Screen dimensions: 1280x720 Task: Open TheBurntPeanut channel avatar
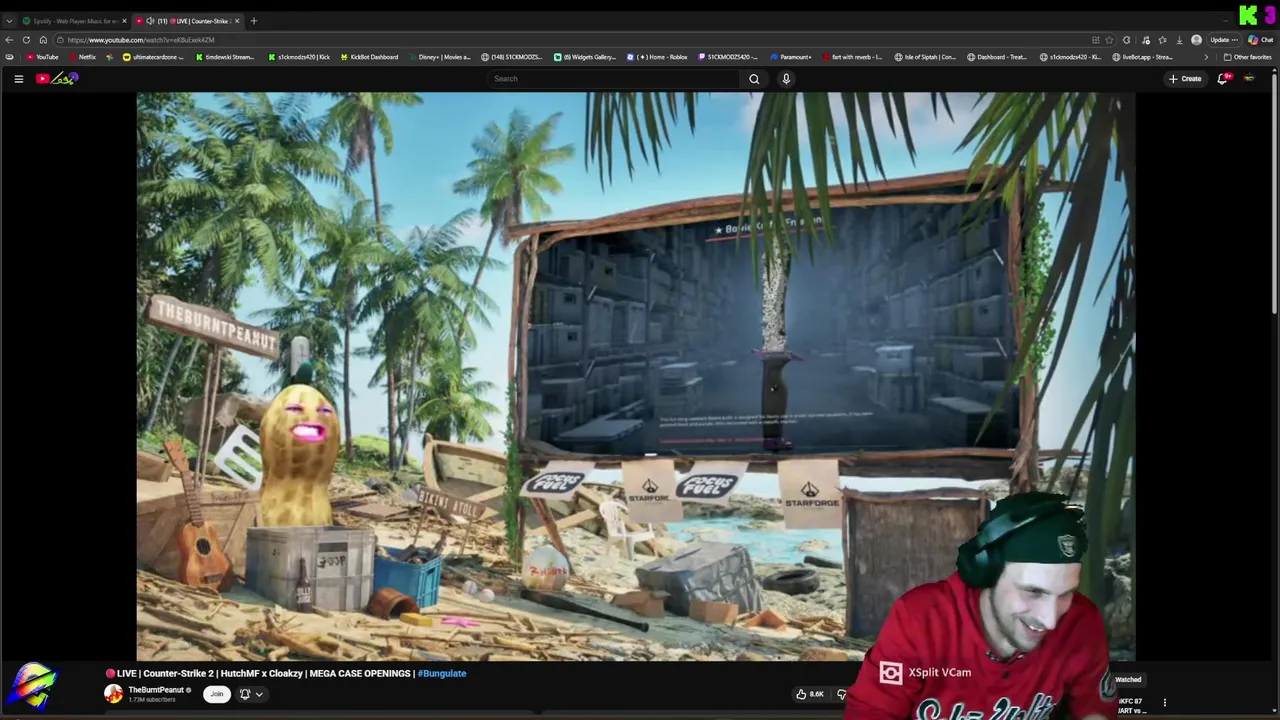click(114, 694)
